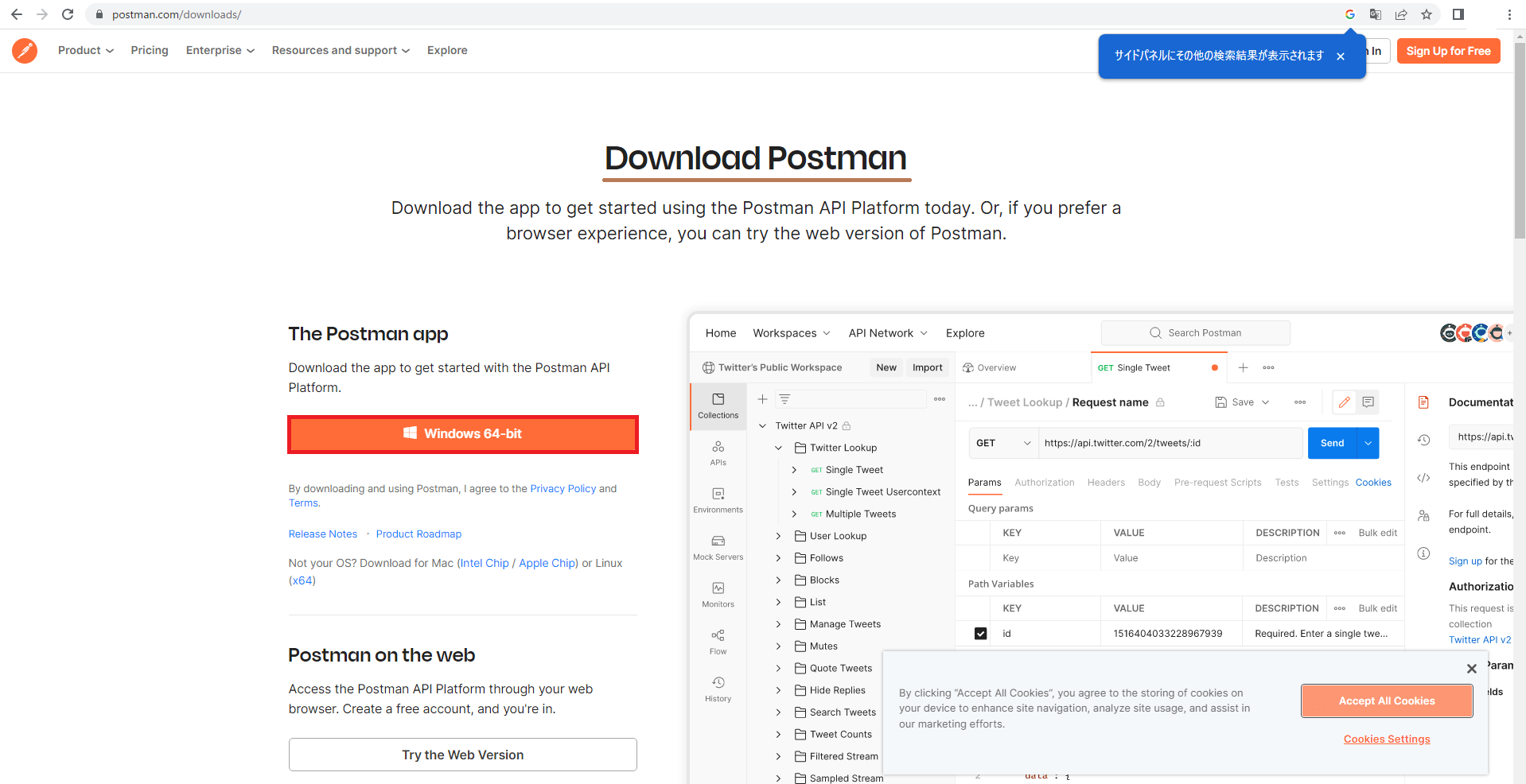Expand the Product menu

[x=86, y=50]
